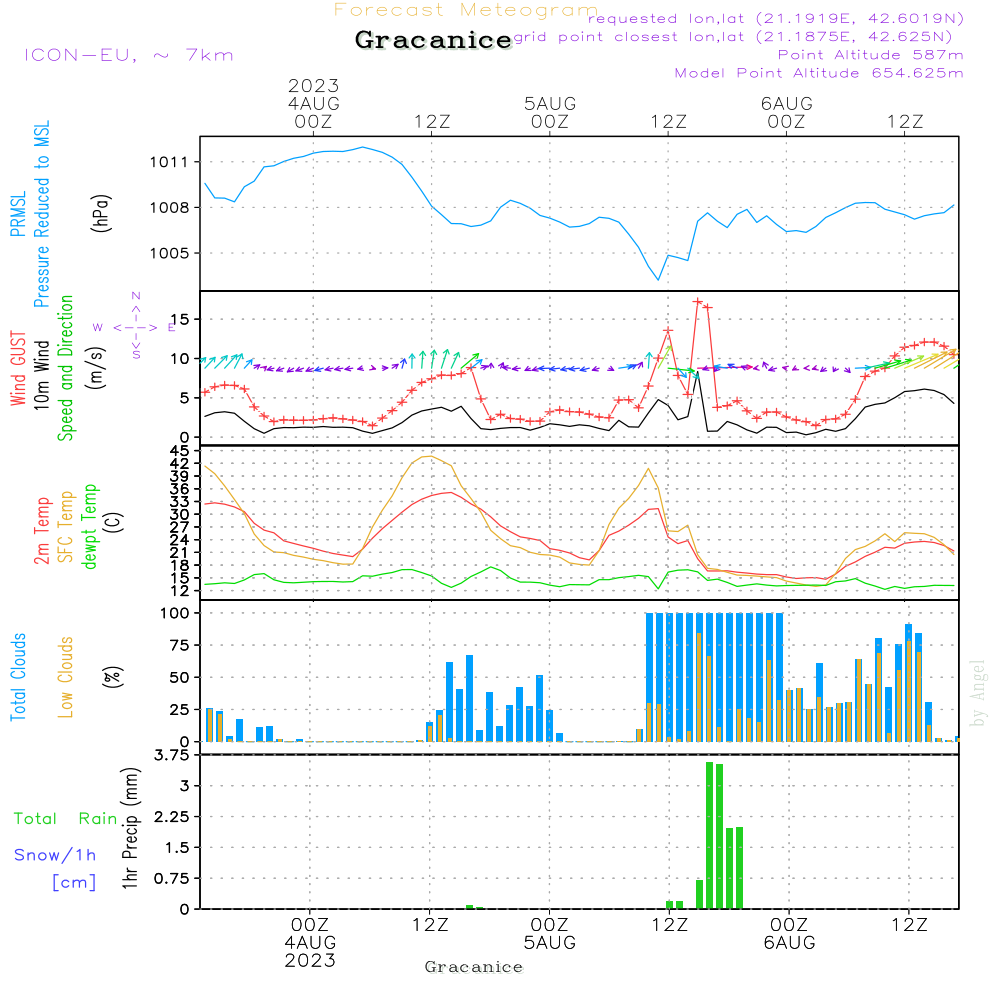Click the 'PRMSL Pressure Reduced to MSL' axis label
Screen dimensions: 1000x1000
[x=30, y=214]
